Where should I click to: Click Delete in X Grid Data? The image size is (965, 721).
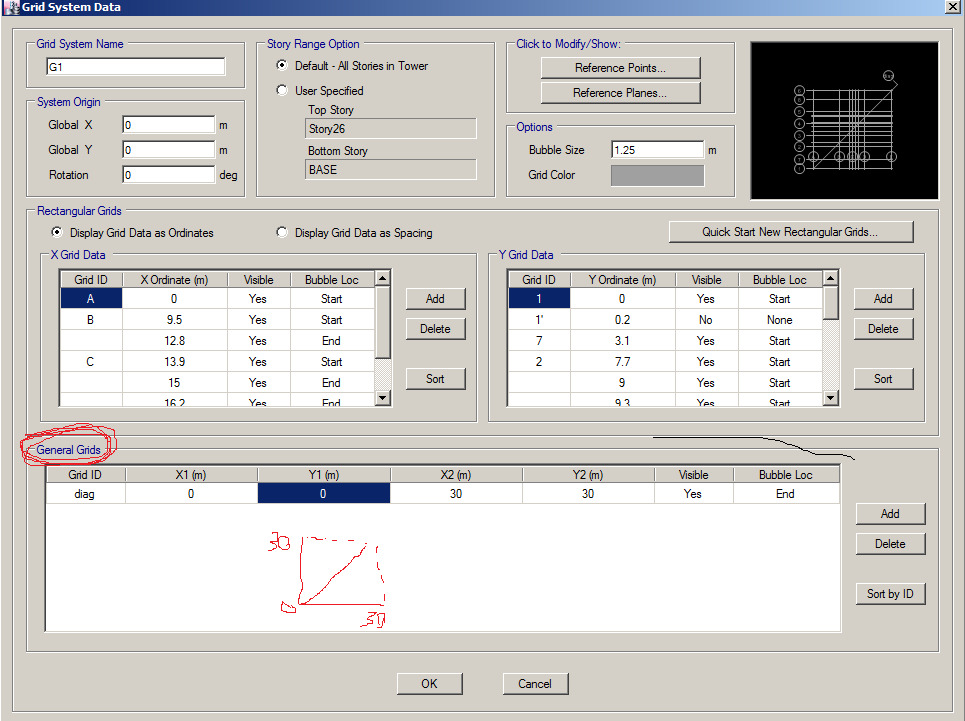coord(435,329)
